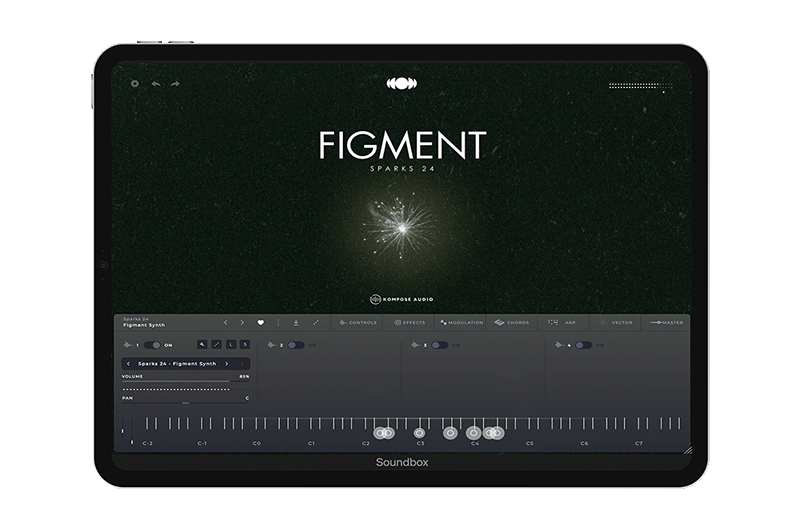Viewport: 800px width, 530px height.
Task: Open settings via the gear icon
Action: tap(135, 83)
